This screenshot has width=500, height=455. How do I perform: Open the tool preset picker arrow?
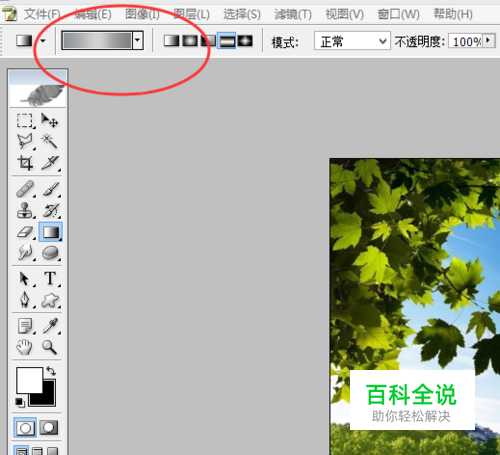[43, 41]
